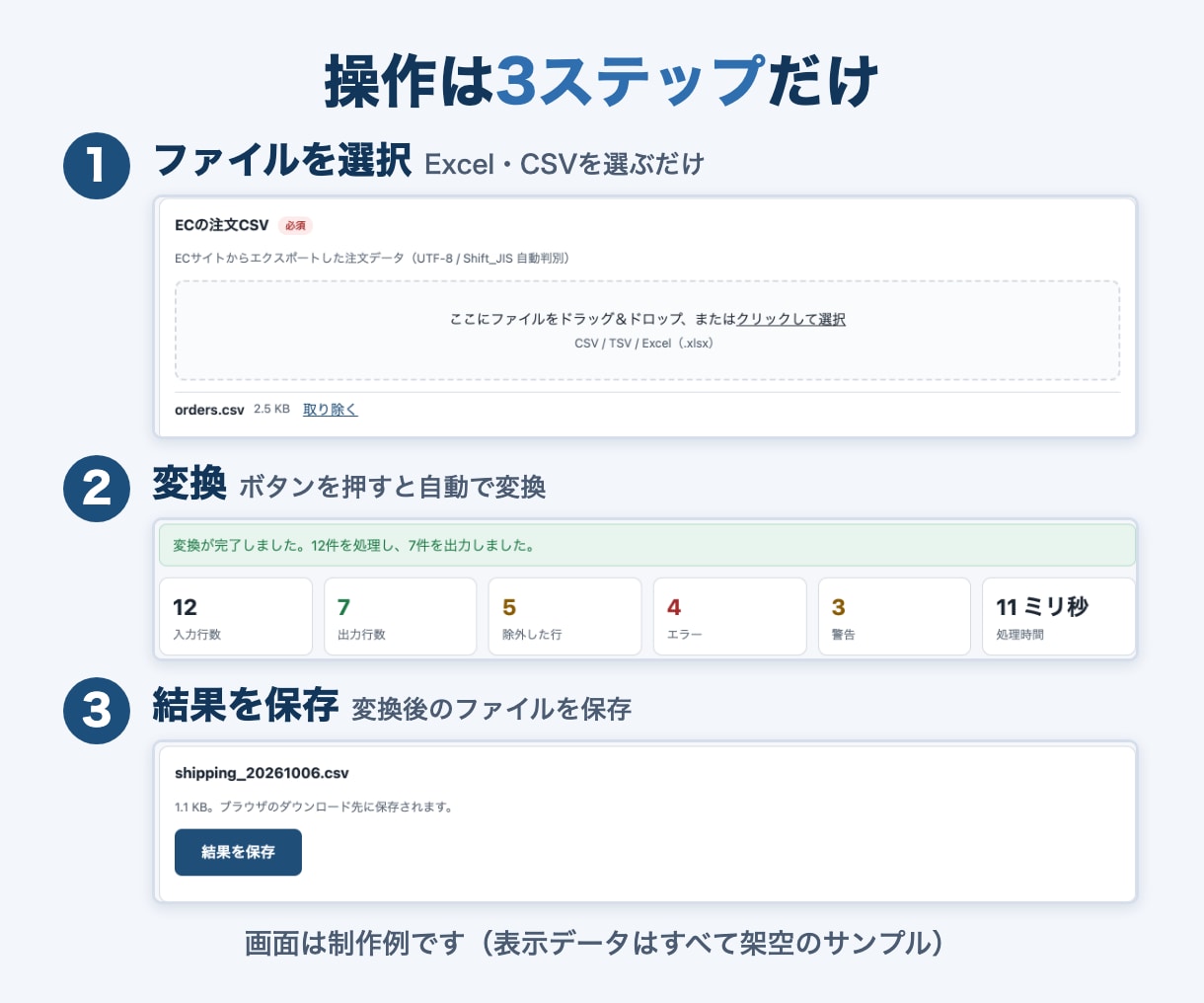This screenshot has width=1204, height=1003.
Task: Remove orders.csv using 取り除く link
Action: [x=330, y=409]
